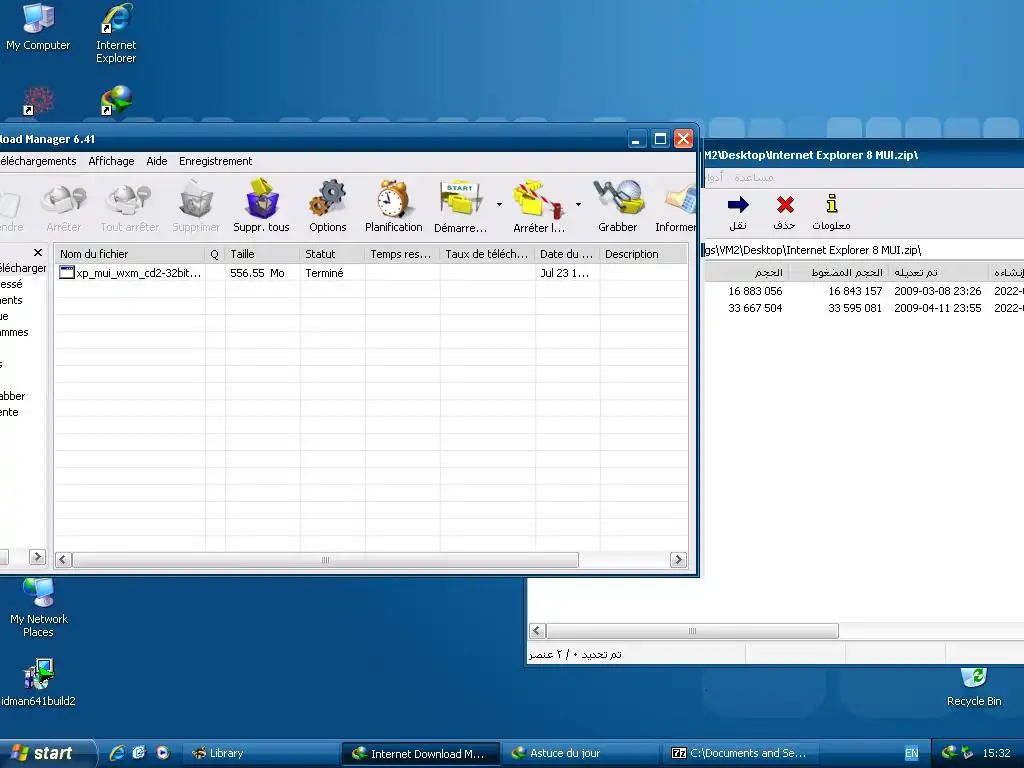Image resolution: width=1024 pixels, height=768 pixels.
Task: Click Supprimer trash icon in IDM
Action: 196,208
